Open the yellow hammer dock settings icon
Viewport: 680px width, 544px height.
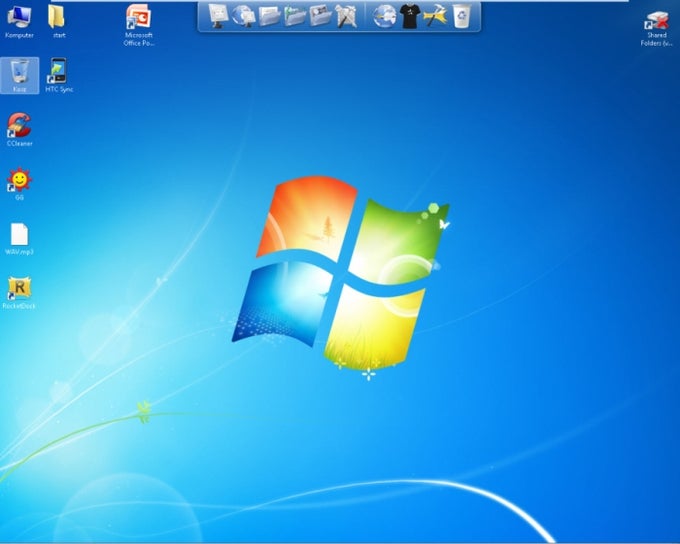point(435,16)
